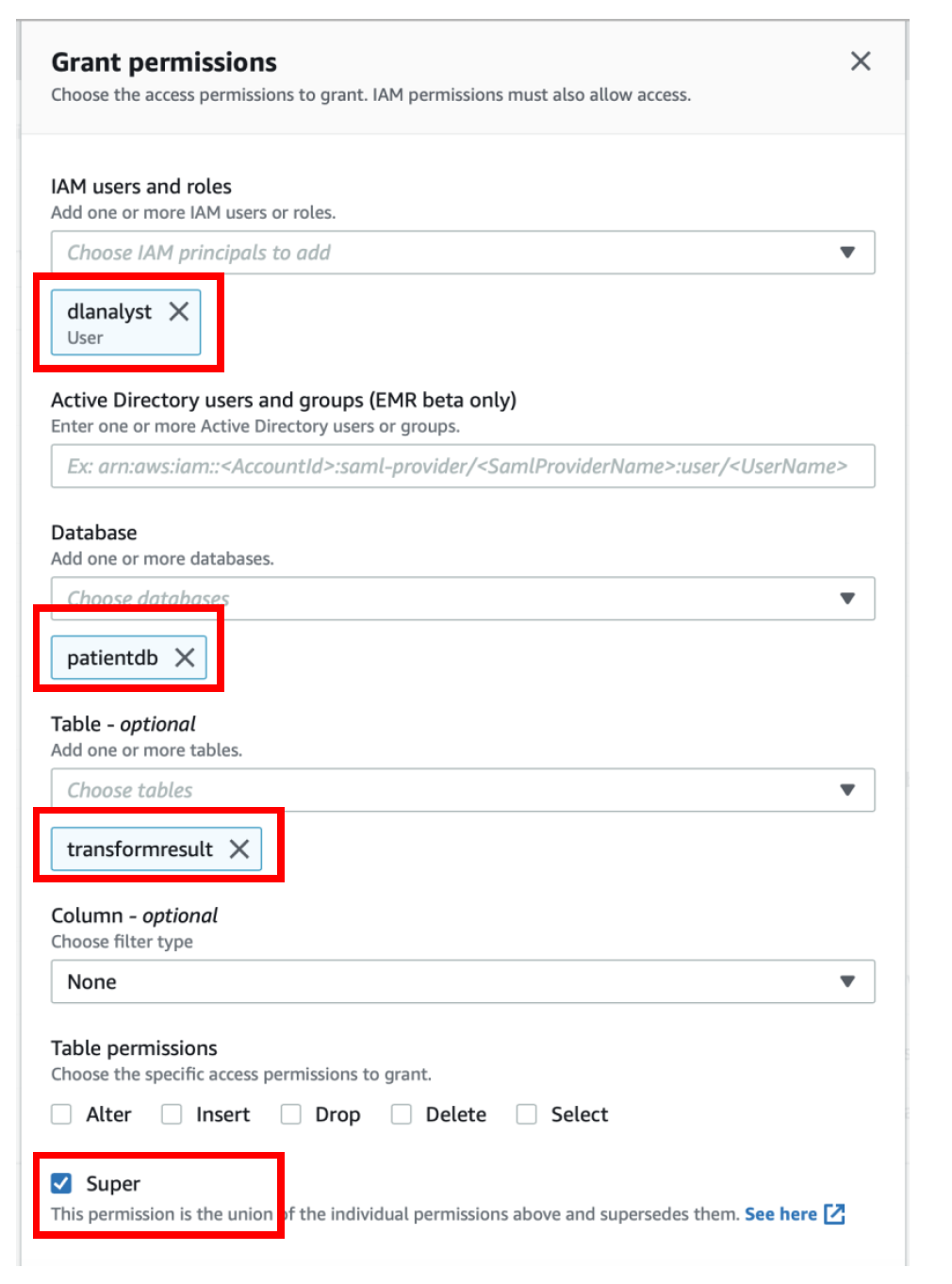952x1284 pixels.
Task: Click the transformresult table chip label
Action: [140, 848]
